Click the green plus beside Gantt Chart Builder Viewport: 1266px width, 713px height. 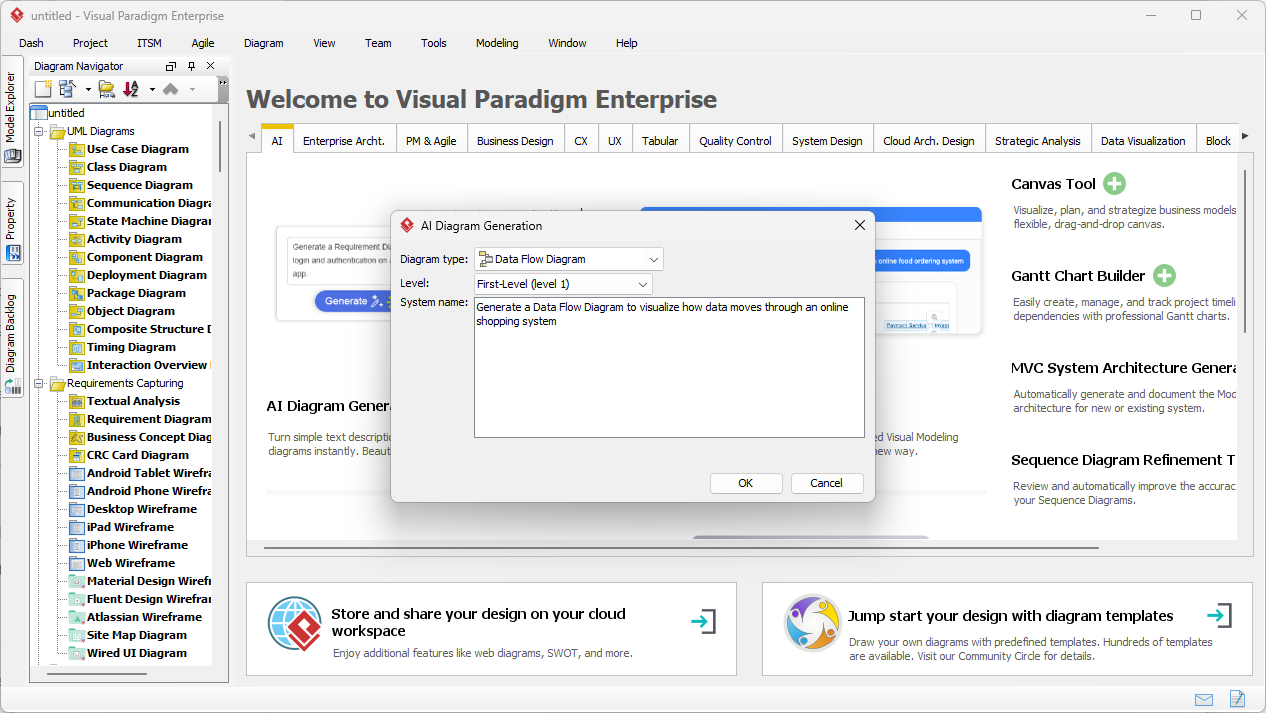(1166, 275)
